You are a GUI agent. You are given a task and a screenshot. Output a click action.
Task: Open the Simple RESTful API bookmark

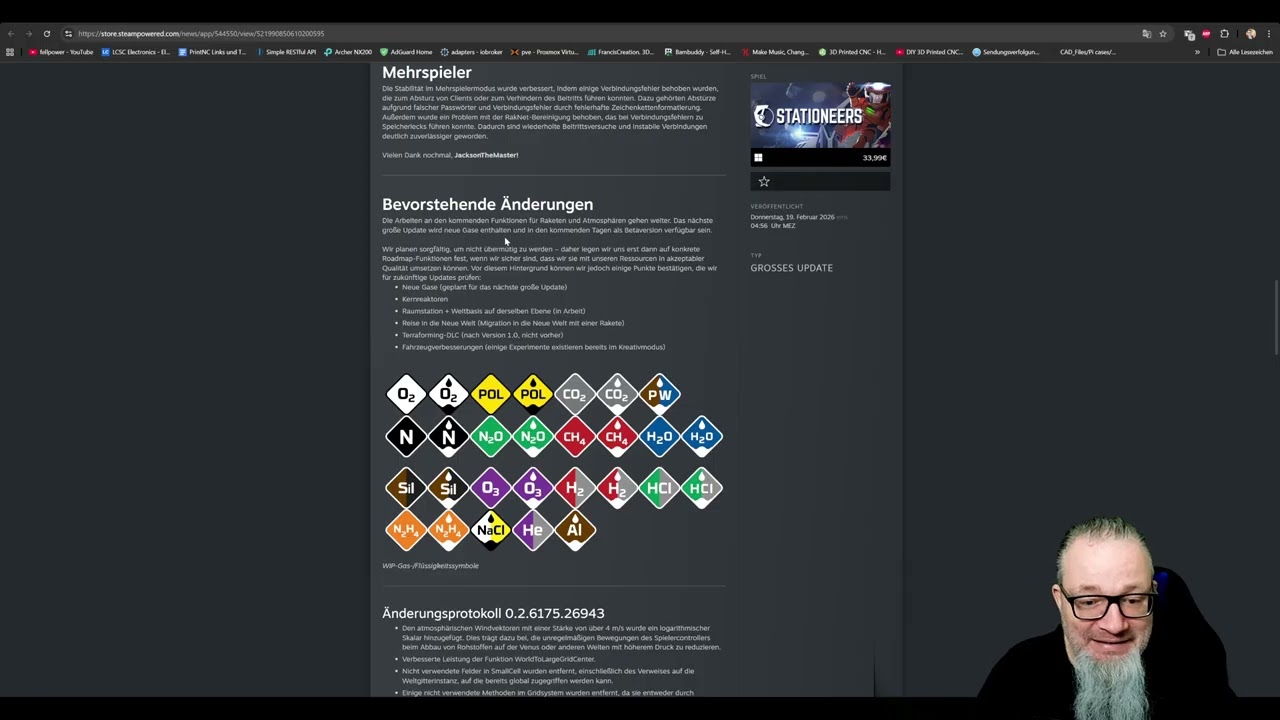[x=286, y=52]
